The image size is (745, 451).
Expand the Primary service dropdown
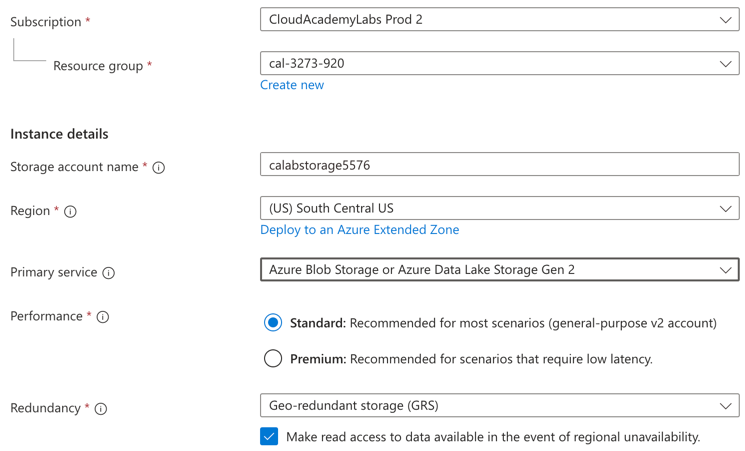point(498,270)
